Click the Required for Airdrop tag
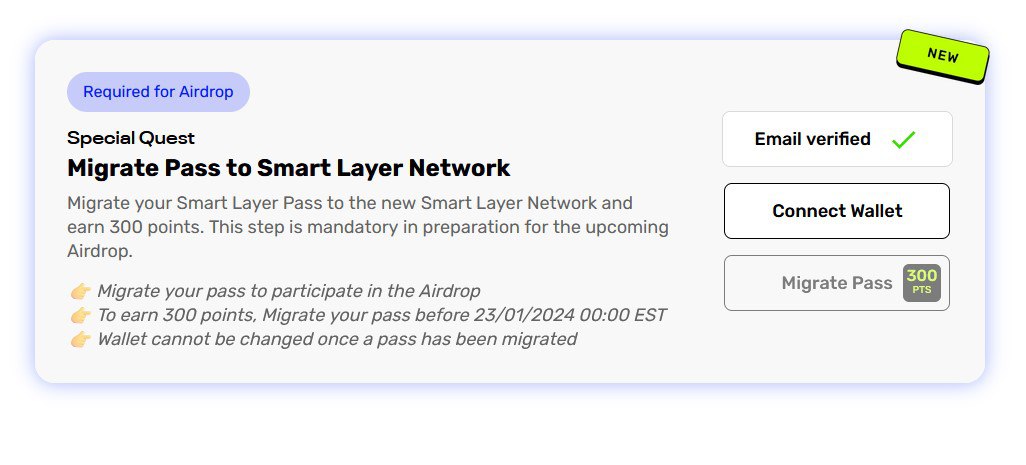 (x=158, y=92)
